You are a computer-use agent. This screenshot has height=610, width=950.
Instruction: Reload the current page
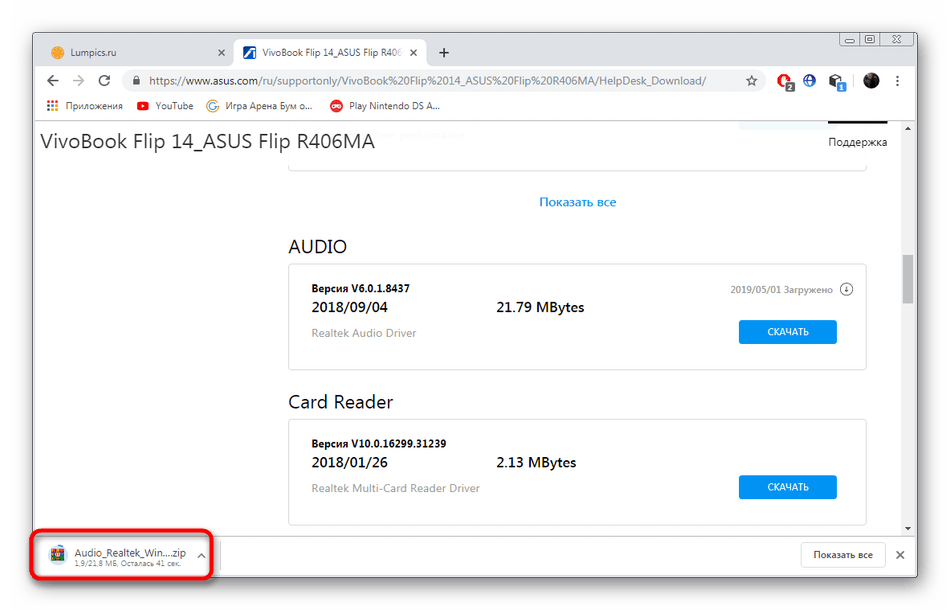coord(104,81)
